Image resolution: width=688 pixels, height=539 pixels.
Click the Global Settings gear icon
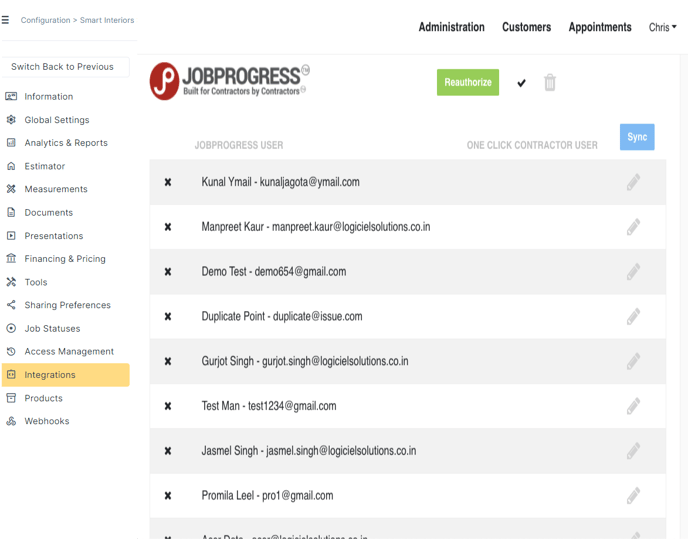point(11,119)
